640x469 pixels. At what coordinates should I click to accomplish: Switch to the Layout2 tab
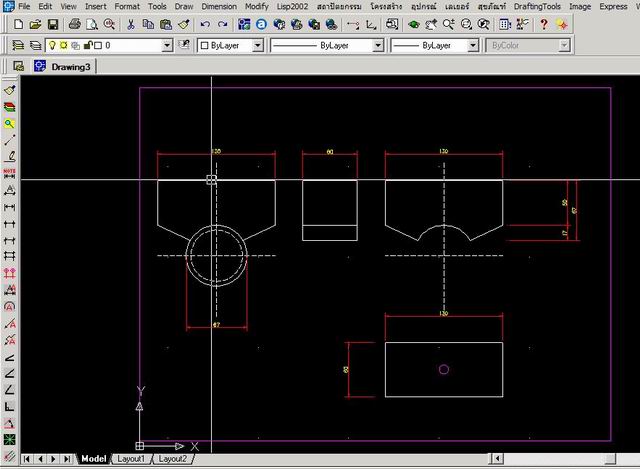[x=172, y=459]
